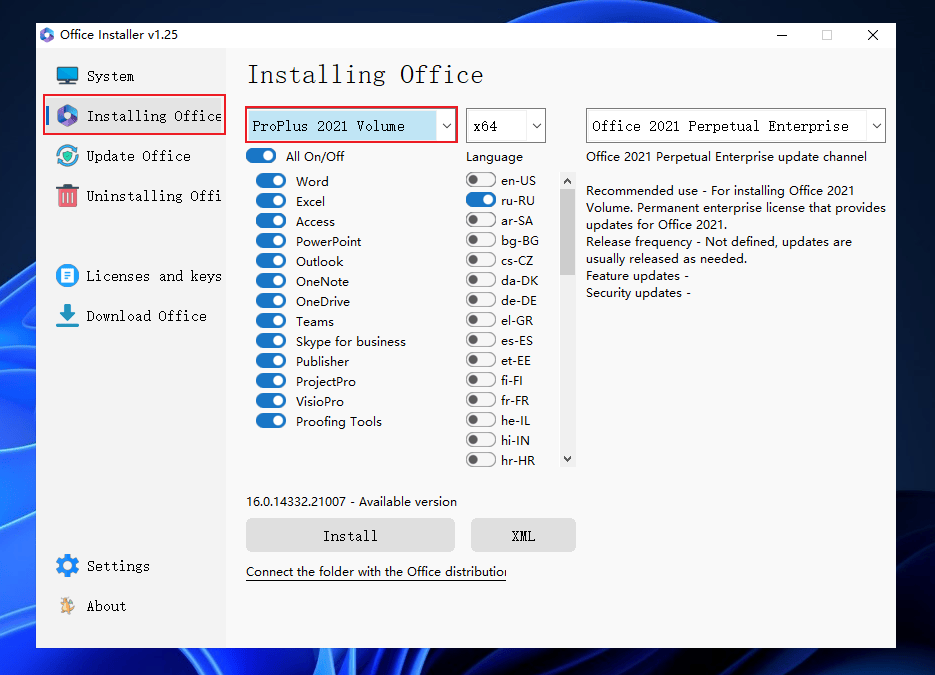This screenshot has height=675, width=935.
Task: Toggle the All On/Off switch
Action: (x=261, y=156)
